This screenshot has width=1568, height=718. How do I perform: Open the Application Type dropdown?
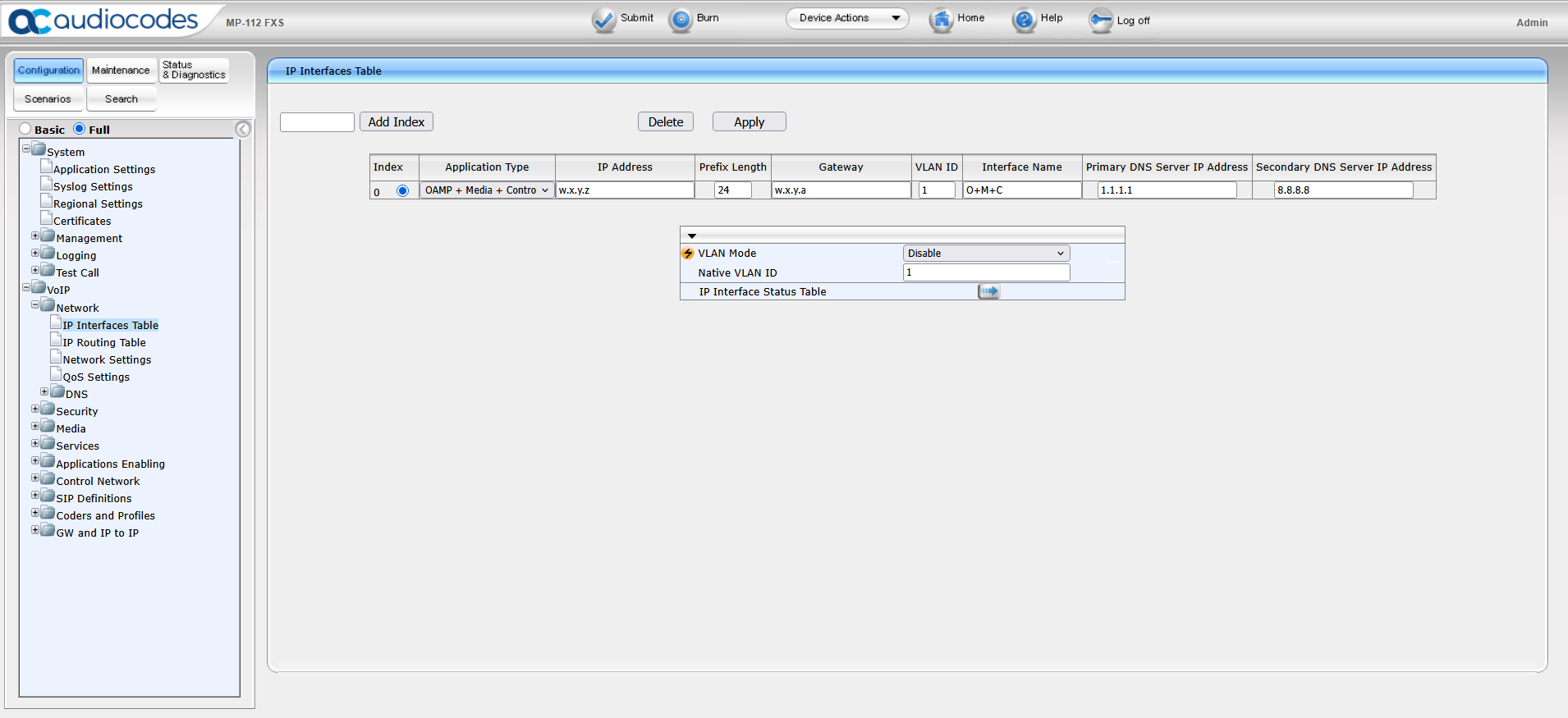coord(487,190)
